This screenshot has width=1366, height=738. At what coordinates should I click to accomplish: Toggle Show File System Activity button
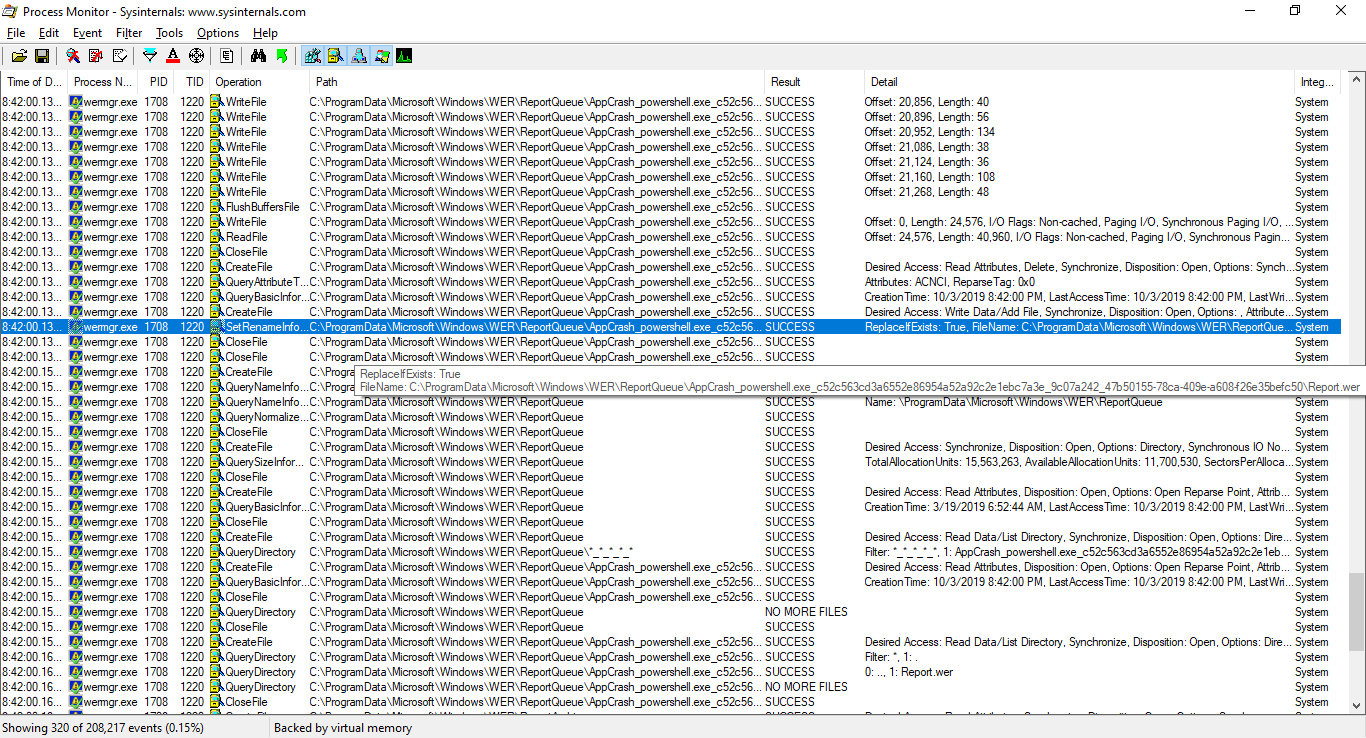click(335, 56)
